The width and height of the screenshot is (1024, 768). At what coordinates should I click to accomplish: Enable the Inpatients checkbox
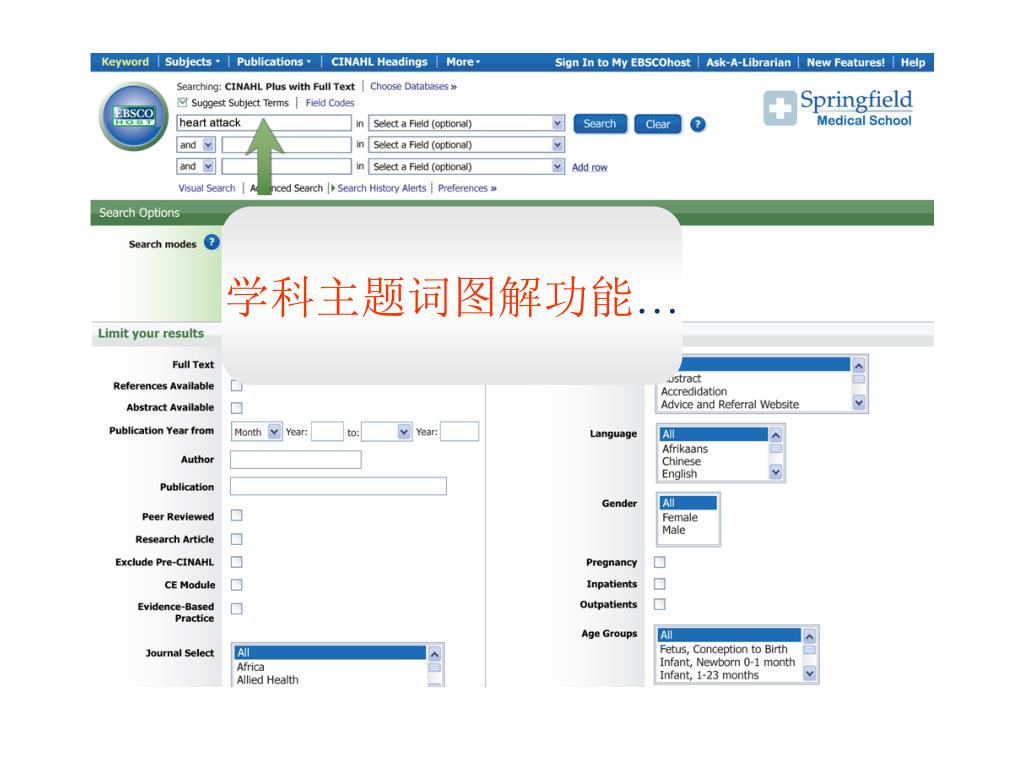pyautogui.click(x=660, y=583)
